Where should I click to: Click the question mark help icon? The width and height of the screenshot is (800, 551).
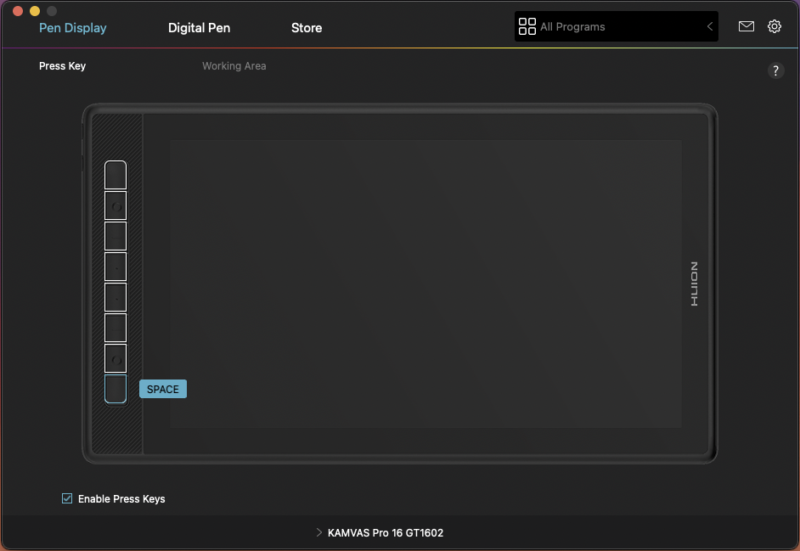point(776,70)
